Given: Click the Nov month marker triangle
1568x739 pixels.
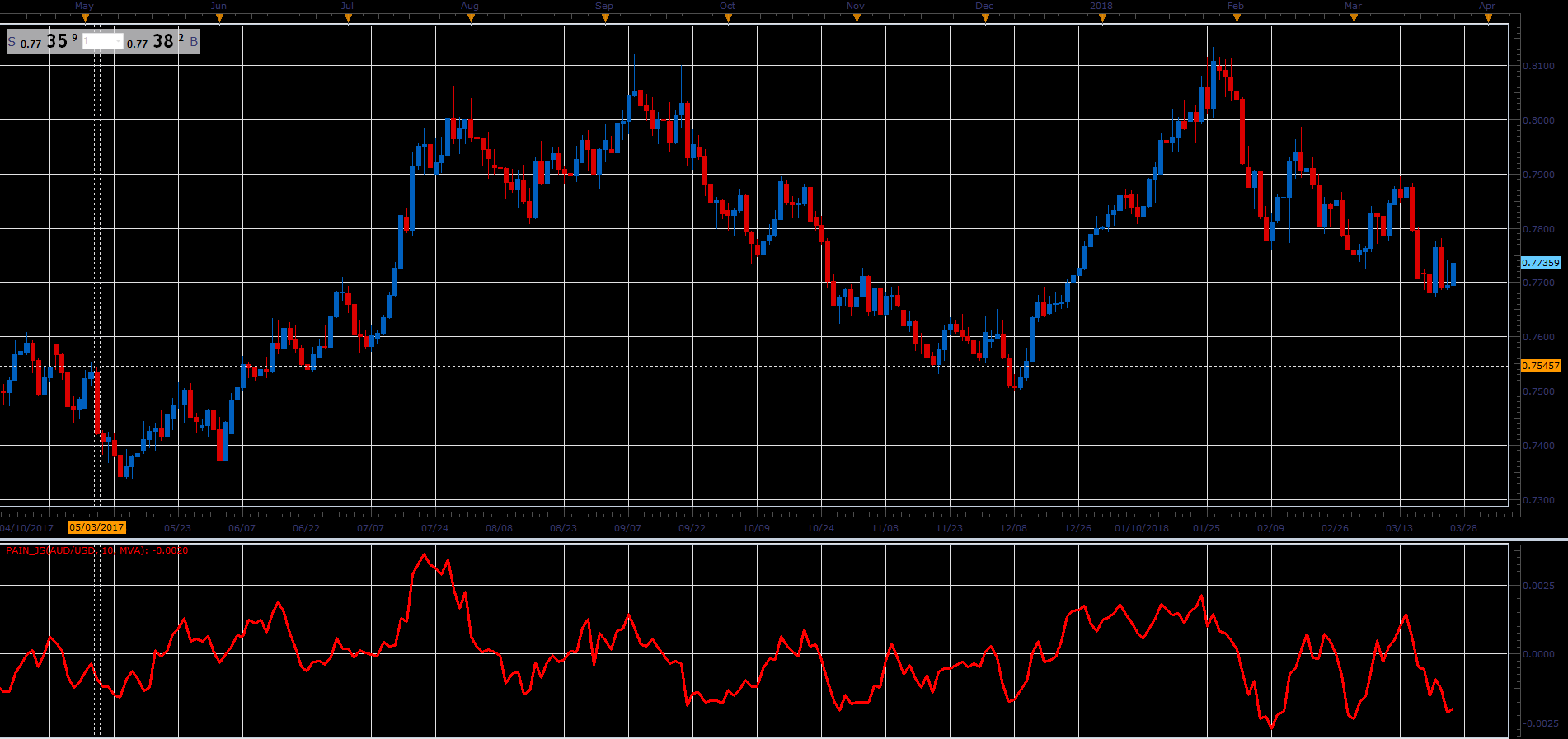Looking at the screenshot, I should tap(857, 18).
